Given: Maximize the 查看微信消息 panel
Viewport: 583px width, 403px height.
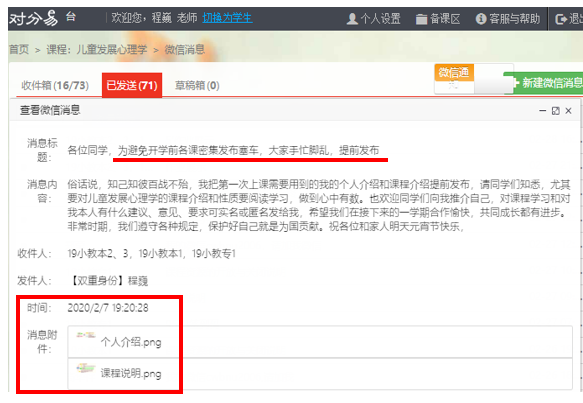Looking at the screenshot, I should click(x=555, y=110).
